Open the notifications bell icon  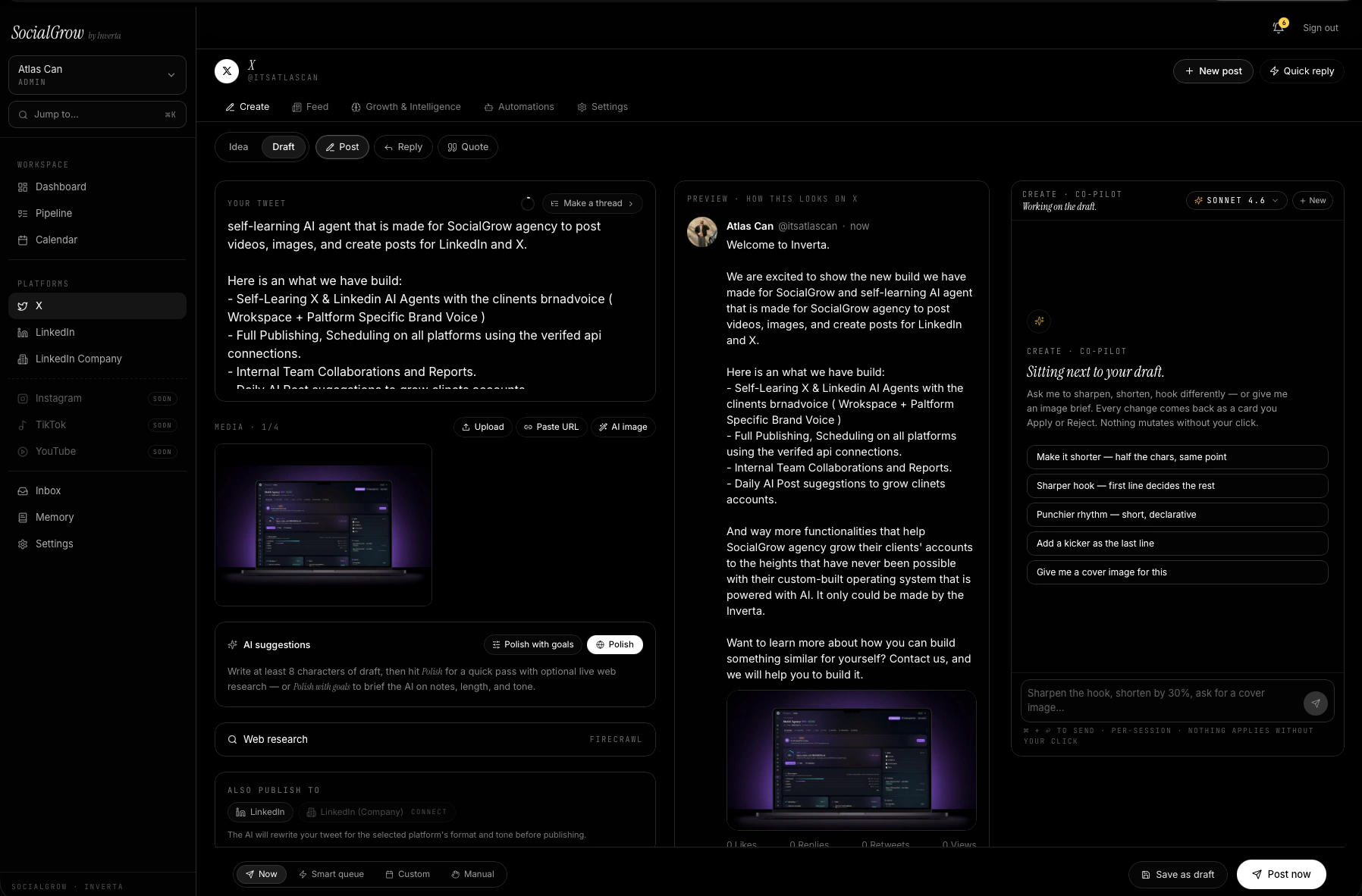click(x=1279, y=27)
